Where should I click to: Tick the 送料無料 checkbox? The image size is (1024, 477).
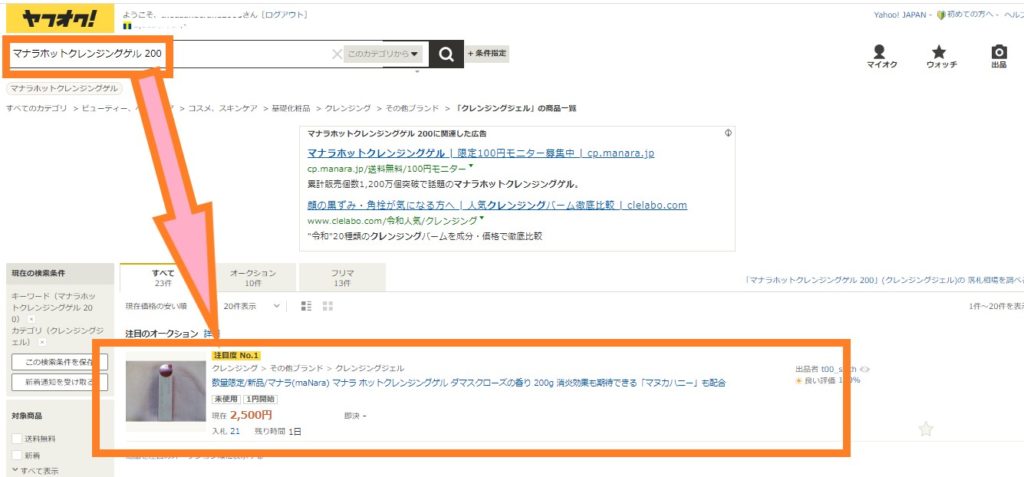point(17,438)
